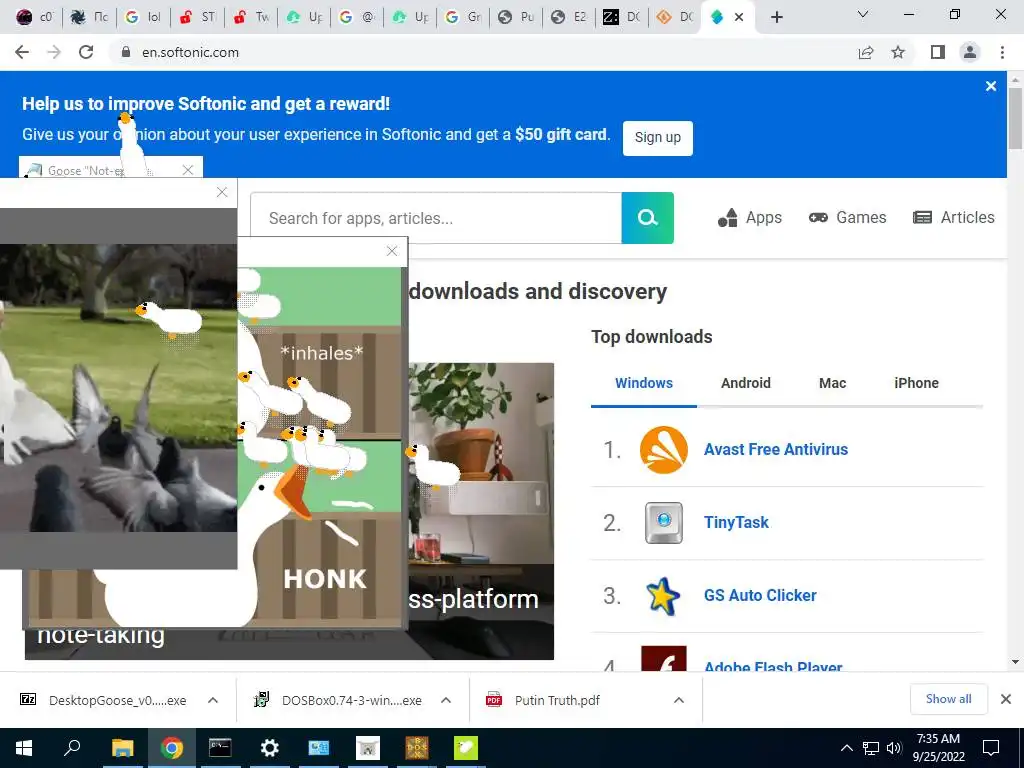Close the downloads bar
This screenshot has height=768, width=1024.
(x=1006, y=699)
